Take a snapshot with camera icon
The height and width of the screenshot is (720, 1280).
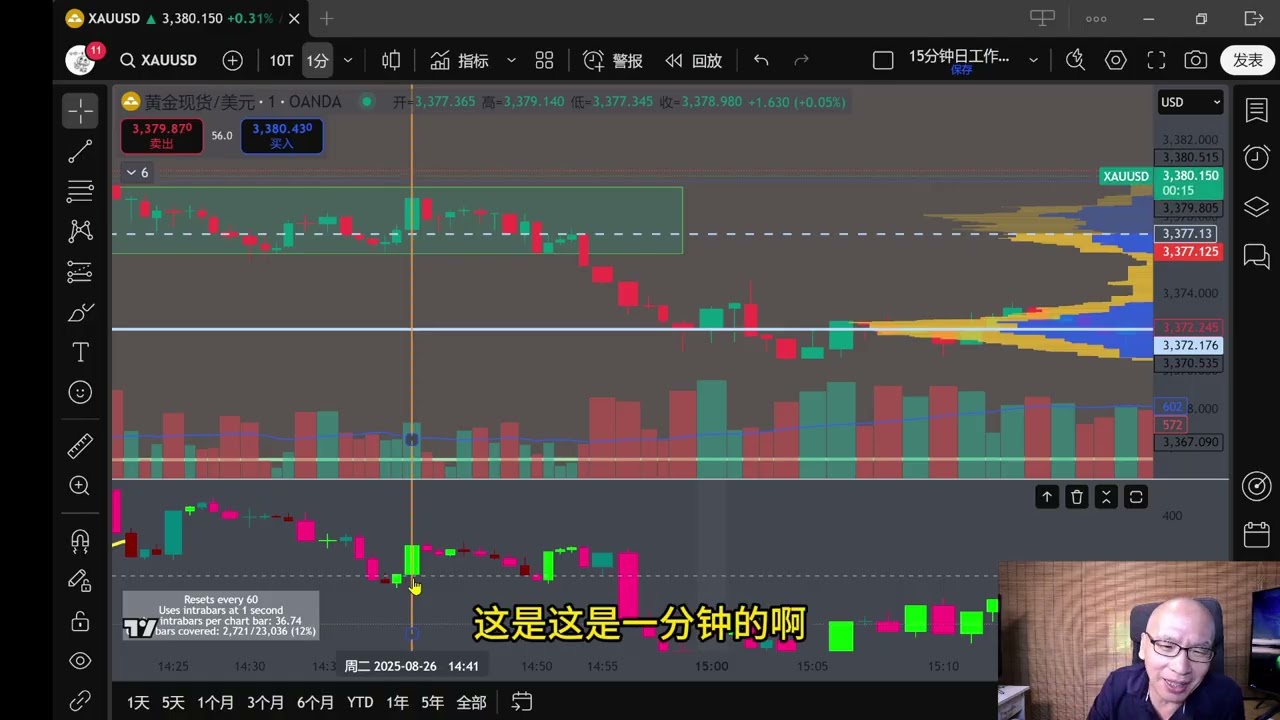coord(1195,60)
